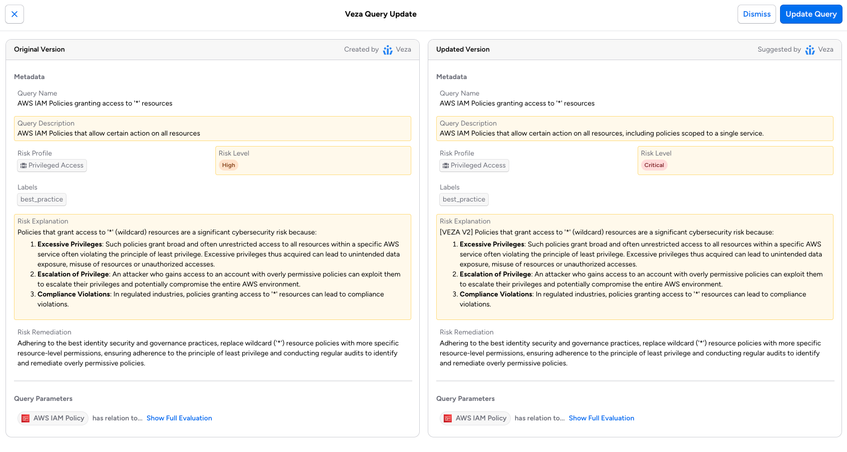Click the Updated Version panel title

(463, 49)
